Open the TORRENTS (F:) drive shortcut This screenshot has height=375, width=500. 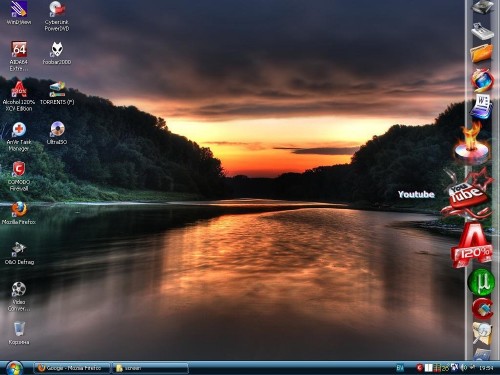[x=57, y=93]
